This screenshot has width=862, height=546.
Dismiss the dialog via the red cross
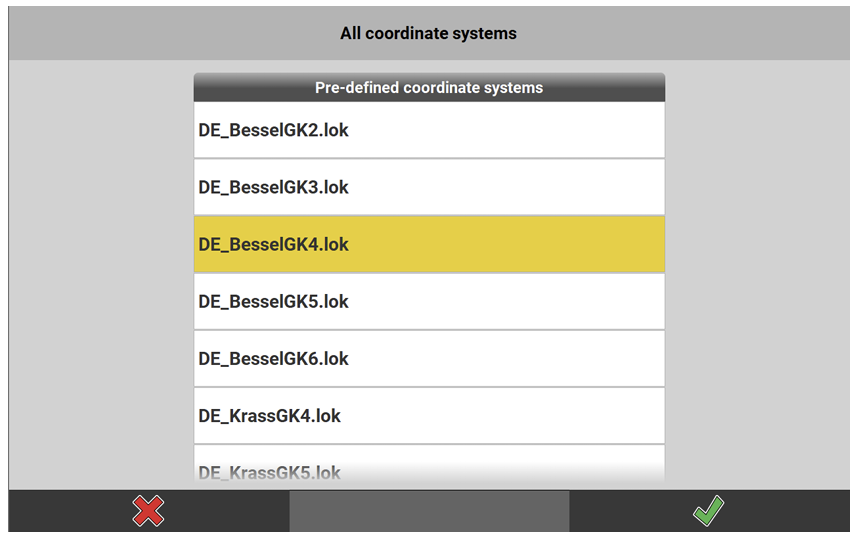(x=148, y=511)
